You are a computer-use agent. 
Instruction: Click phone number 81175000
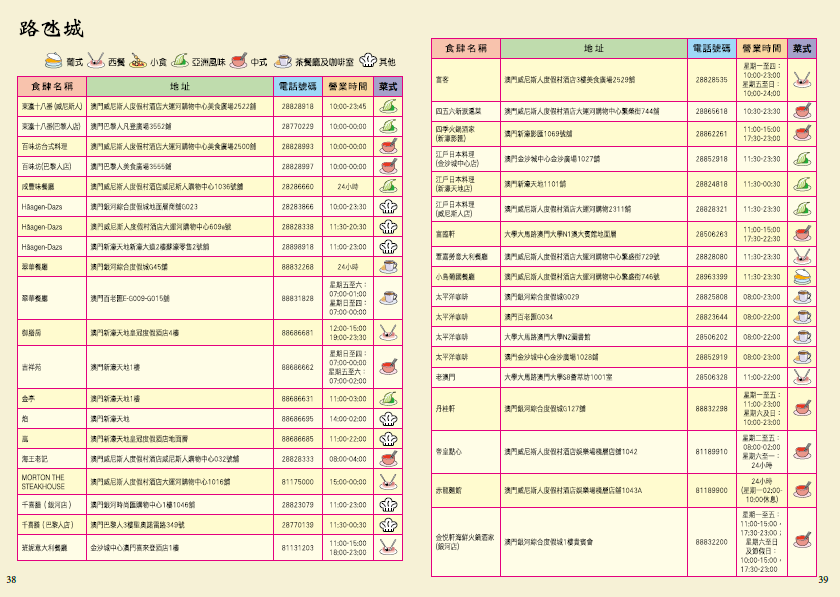click(297, 482)
